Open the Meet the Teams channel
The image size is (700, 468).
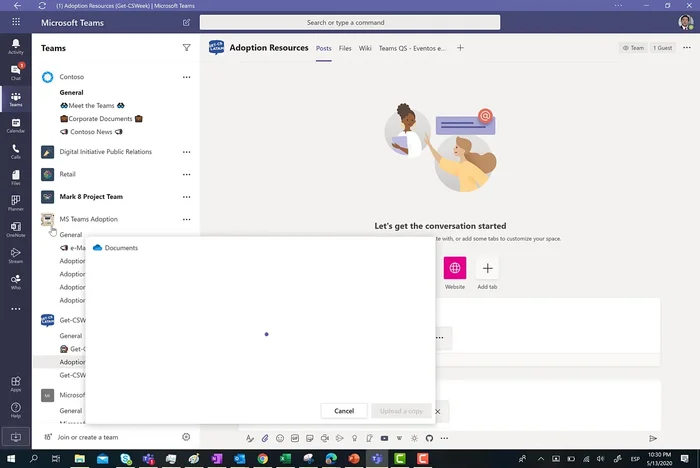click(92, 105)
